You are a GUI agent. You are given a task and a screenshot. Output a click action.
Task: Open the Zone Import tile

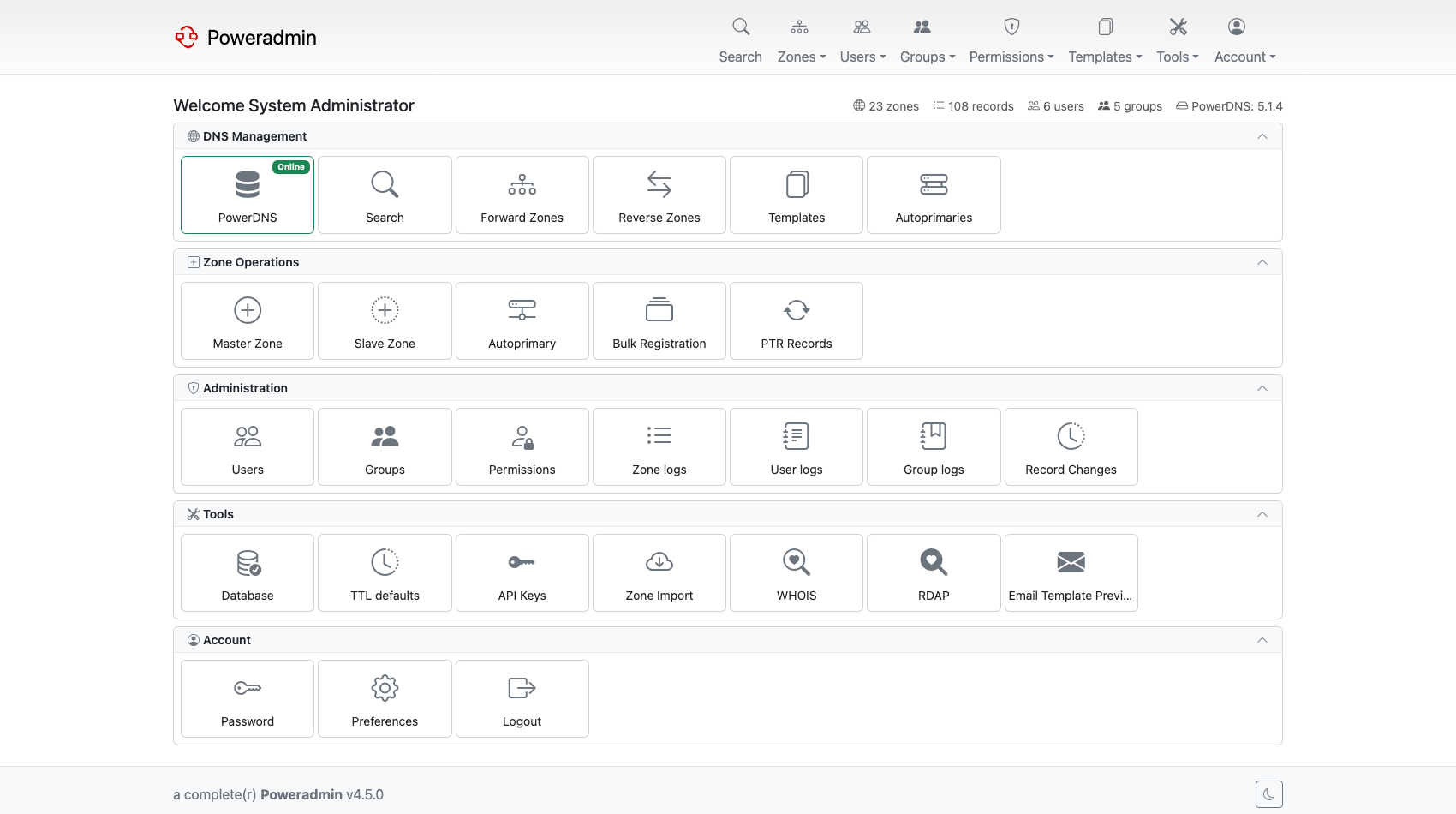[659, 572]
